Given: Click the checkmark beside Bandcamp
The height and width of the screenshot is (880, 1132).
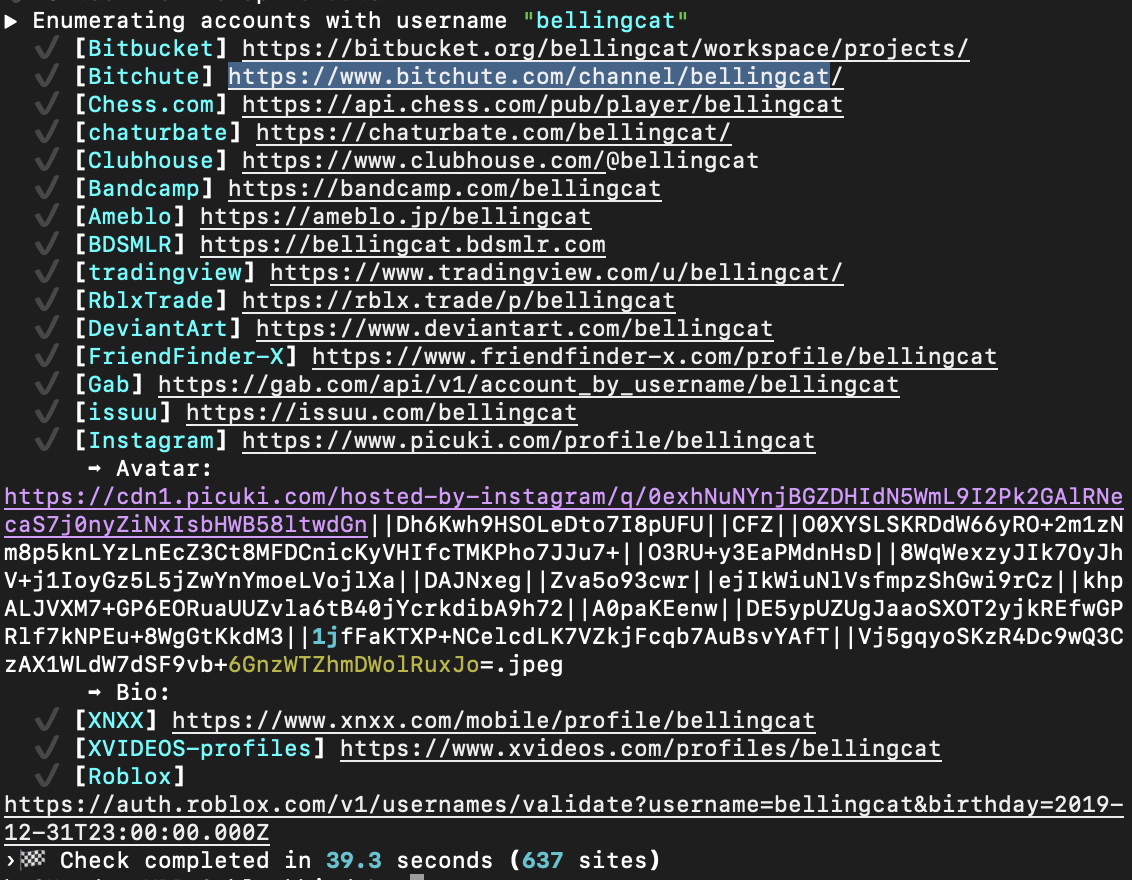Looking at the screenshot, I should point(47,188).
